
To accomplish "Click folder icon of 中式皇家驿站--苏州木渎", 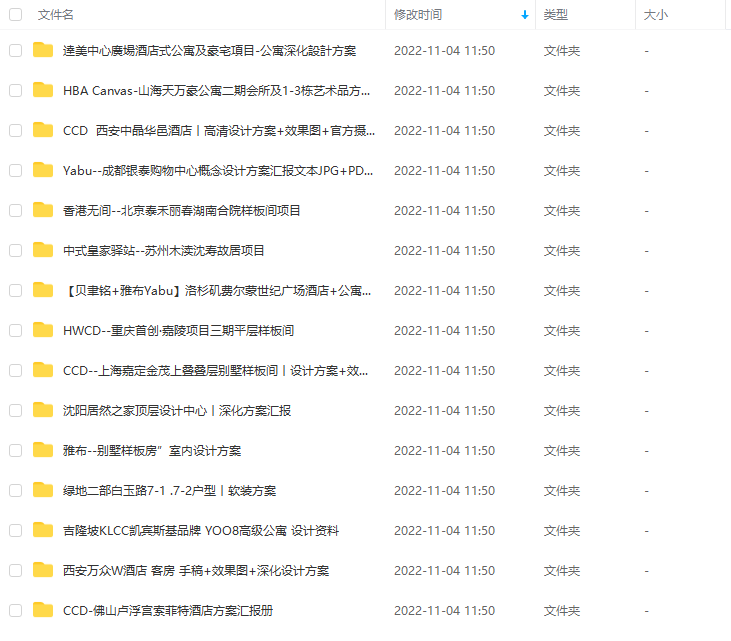I will tap(43, 250).
